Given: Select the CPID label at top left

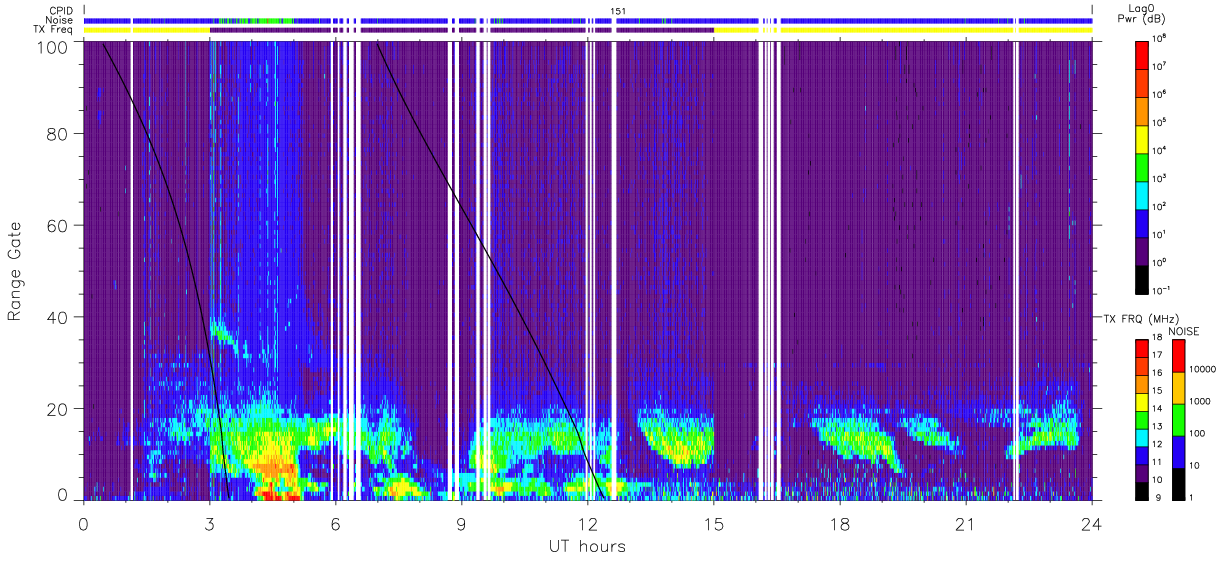Looking at the screenshot, I should click(61, 11).
